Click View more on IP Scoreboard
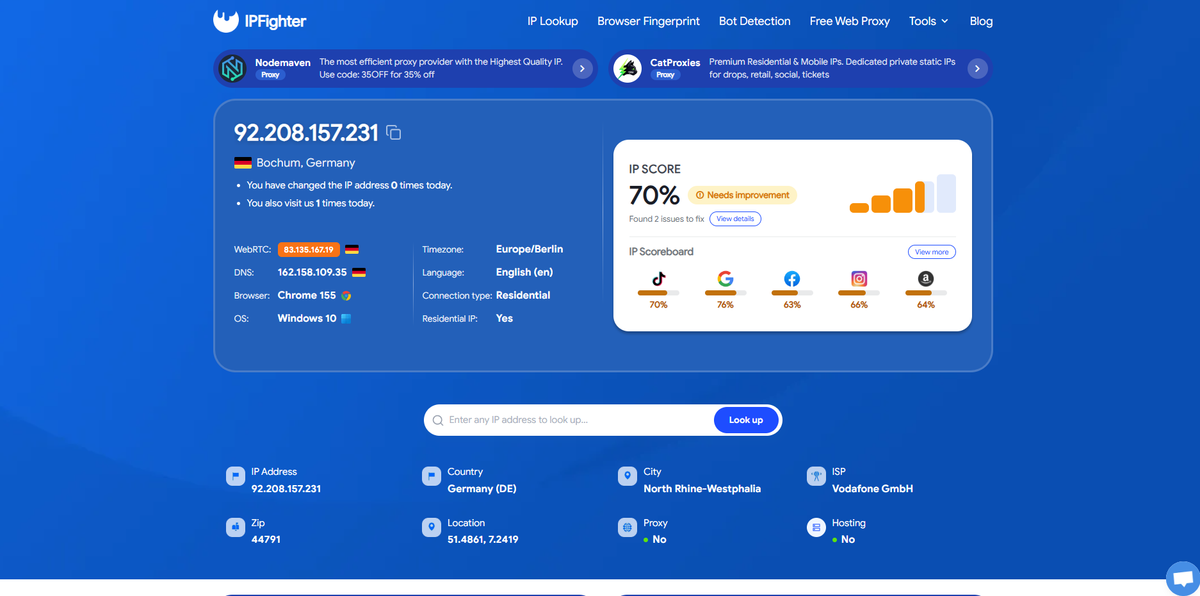1200x596 pixels. click(x=932, y=252)
